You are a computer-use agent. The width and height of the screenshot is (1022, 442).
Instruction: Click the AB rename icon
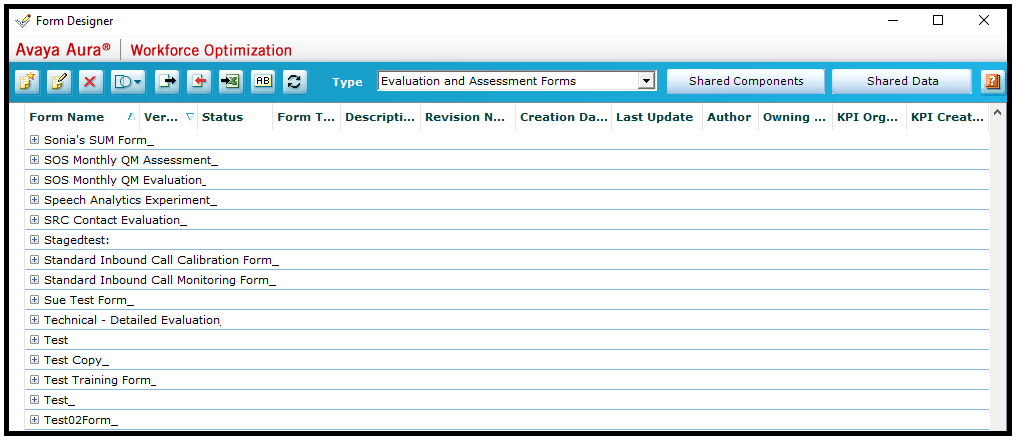click(263, 81)
